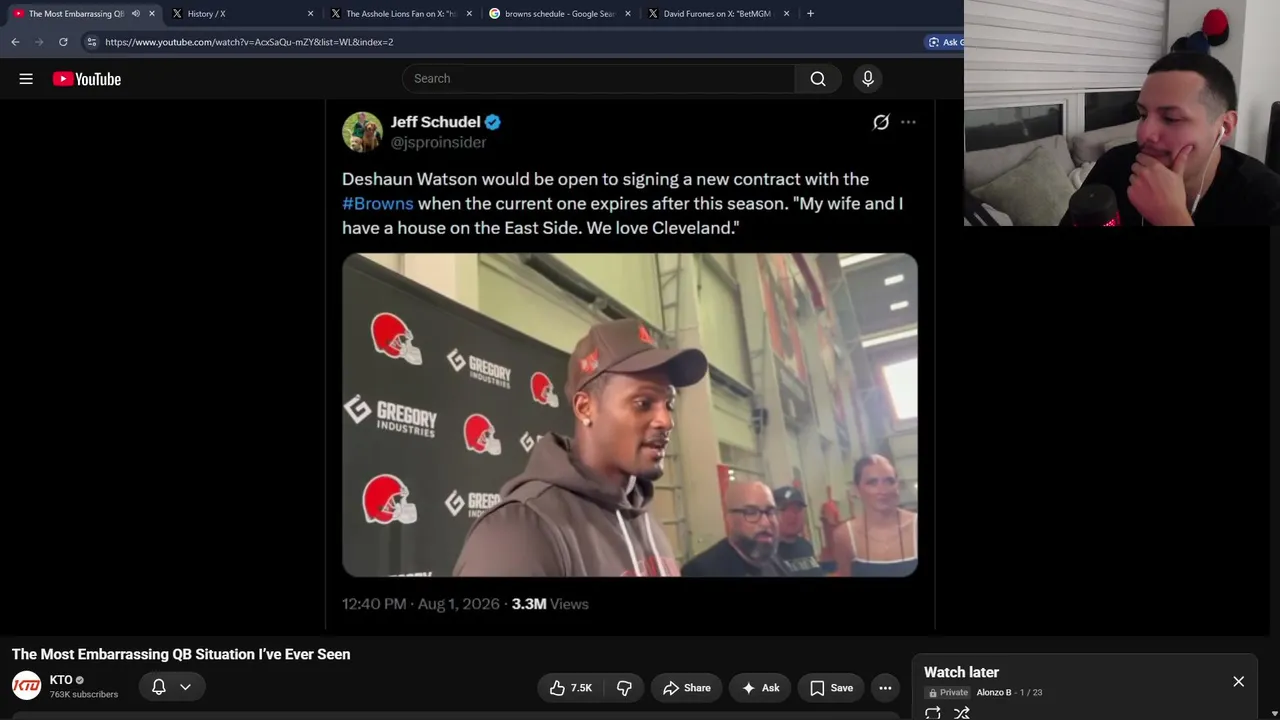Click the Alonzo B playlist owner

tap(994, 692)
